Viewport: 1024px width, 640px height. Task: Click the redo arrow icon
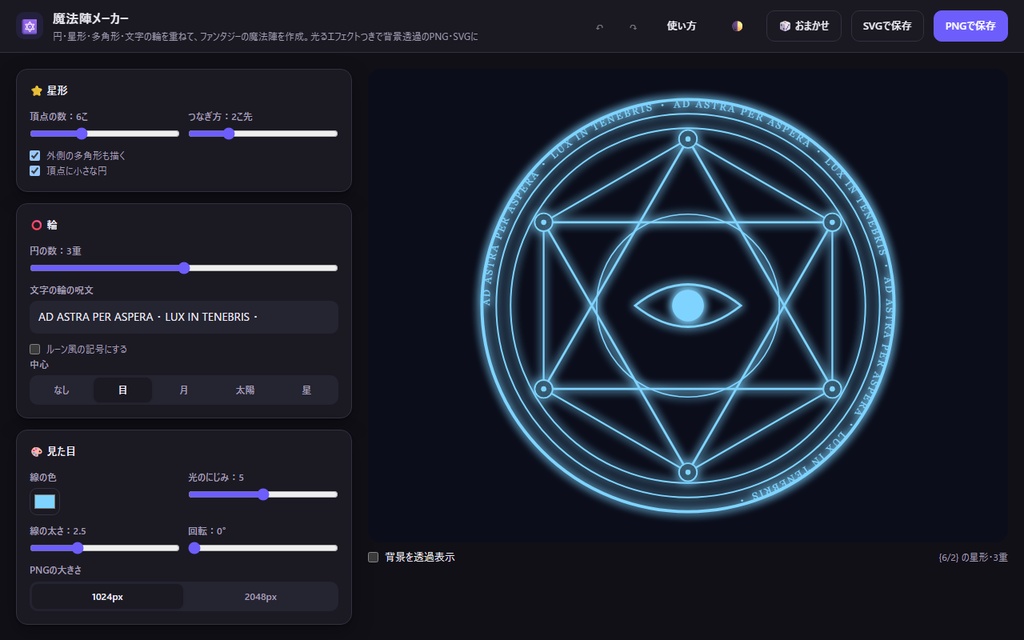633,27
